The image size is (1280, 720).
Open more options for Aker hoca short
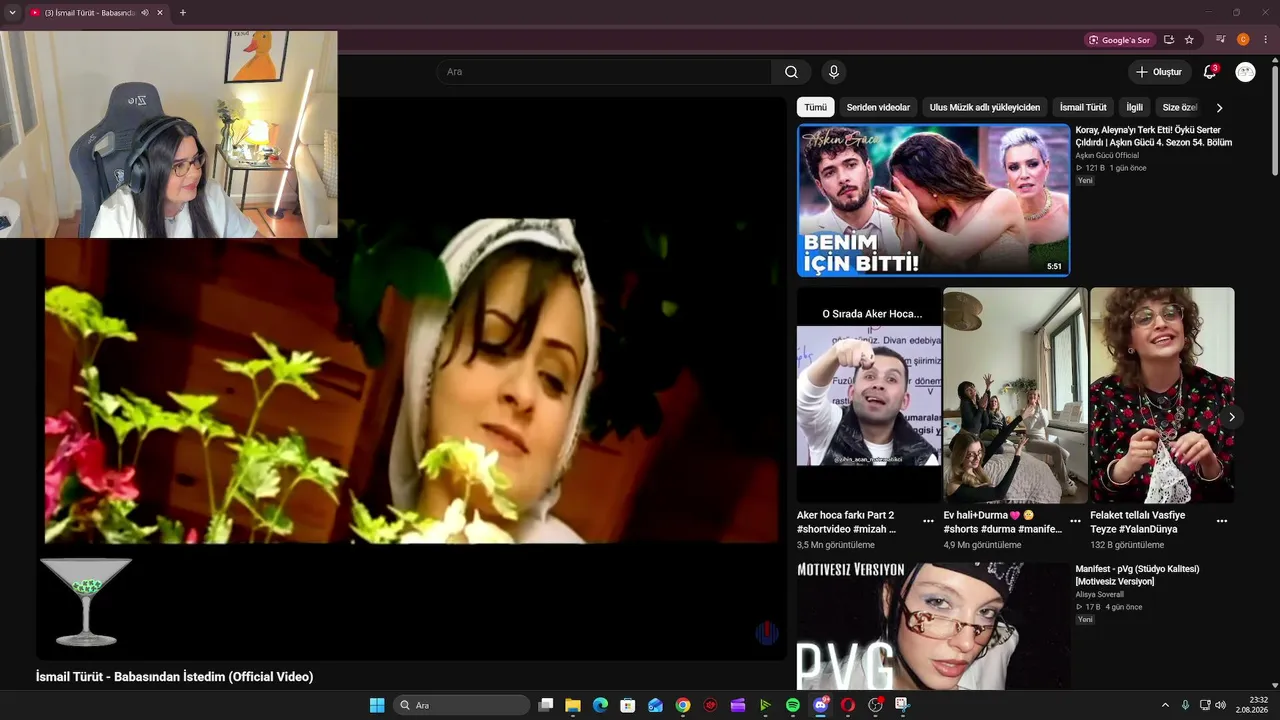[928, 521]
